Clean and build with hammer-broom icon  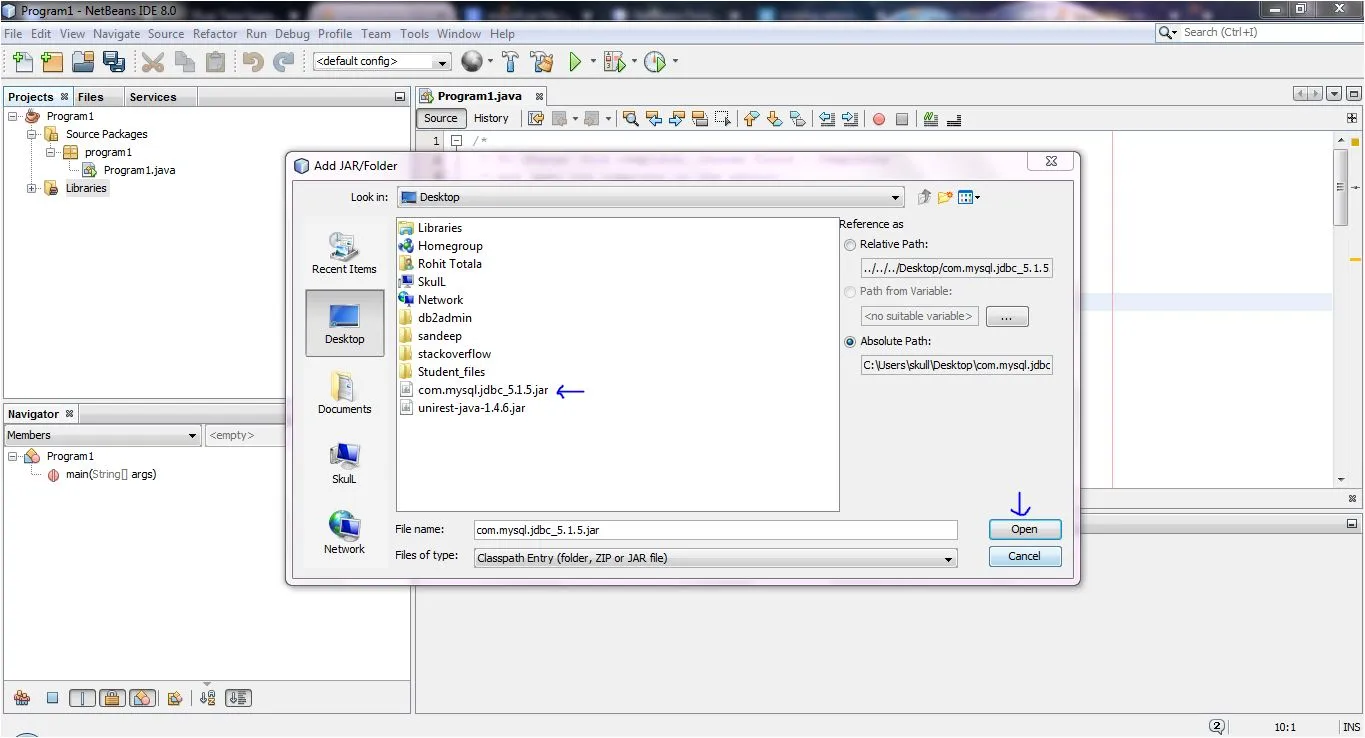tap(542, 62)
